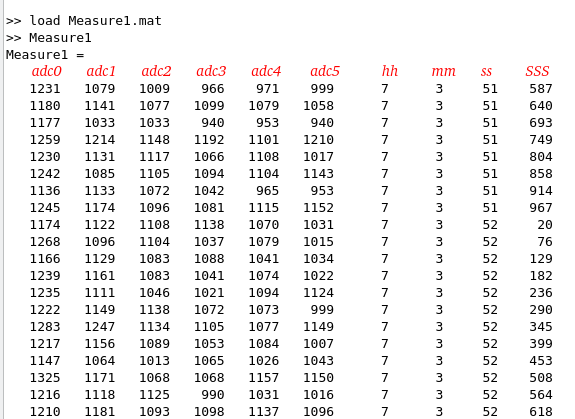575x419 pixels.
Task: Click the adc5 column header
Action: (325, 71)
